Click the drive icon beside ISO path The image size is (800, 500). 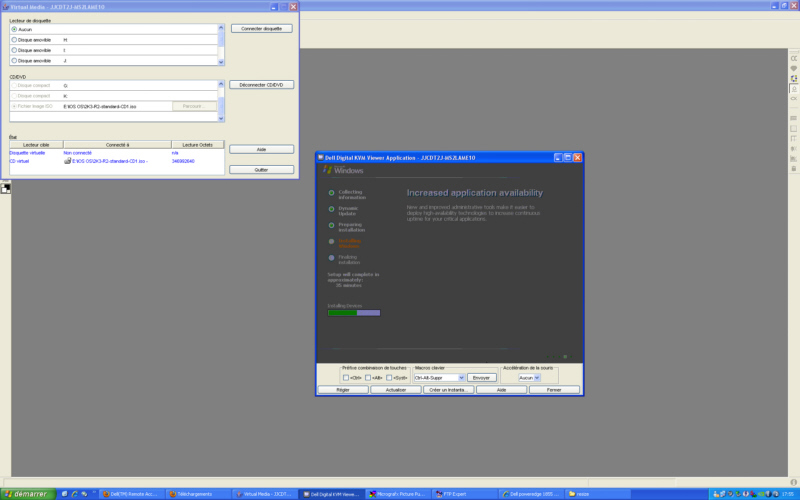(67, 161)
